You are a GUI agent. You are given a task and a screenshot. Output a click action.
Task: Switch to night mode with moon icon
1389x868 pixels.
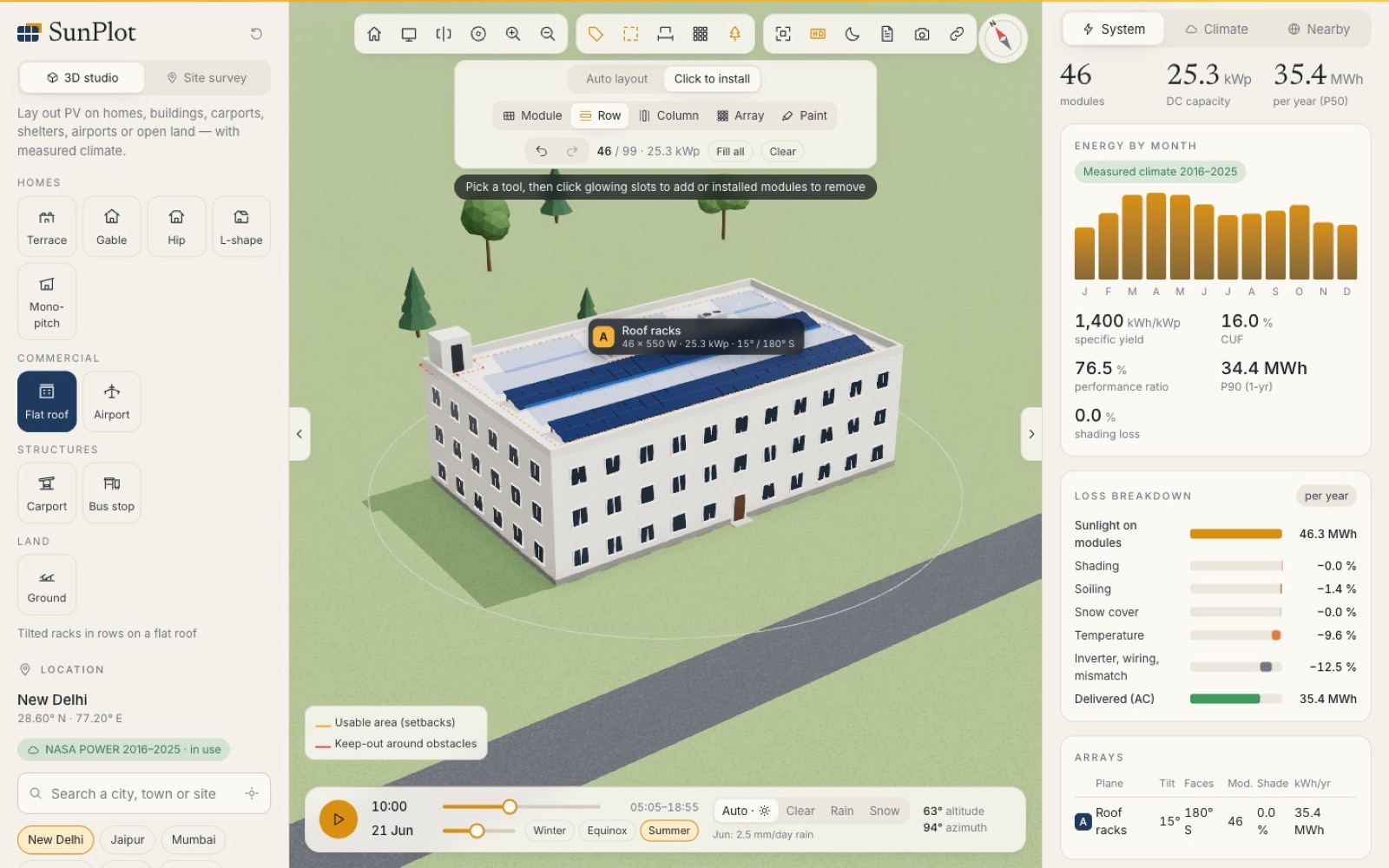pyautogui.click(x=852, y=34)
